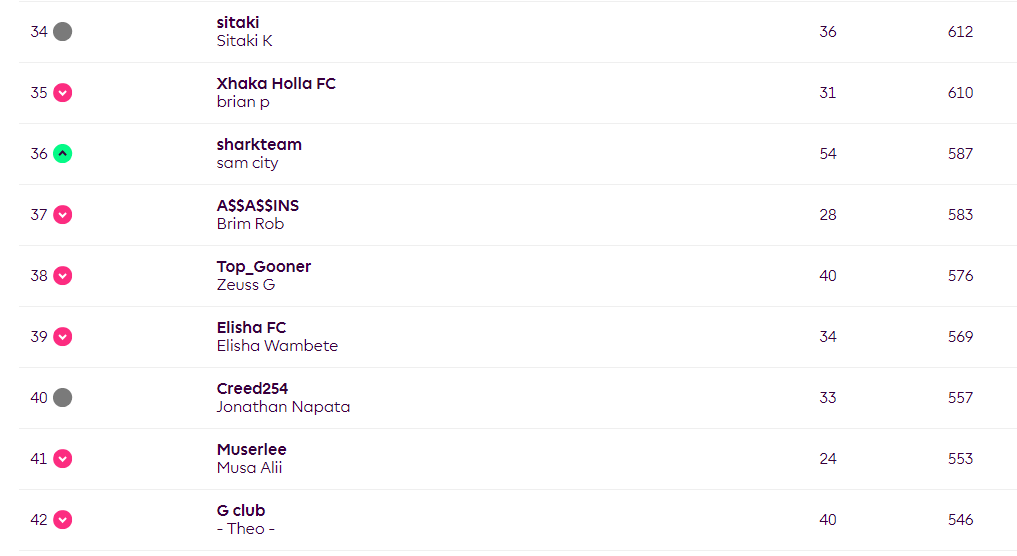Click the green up-arrow icon at rank 36
This screenshot has width=1017, height=556.
point(62,153)
